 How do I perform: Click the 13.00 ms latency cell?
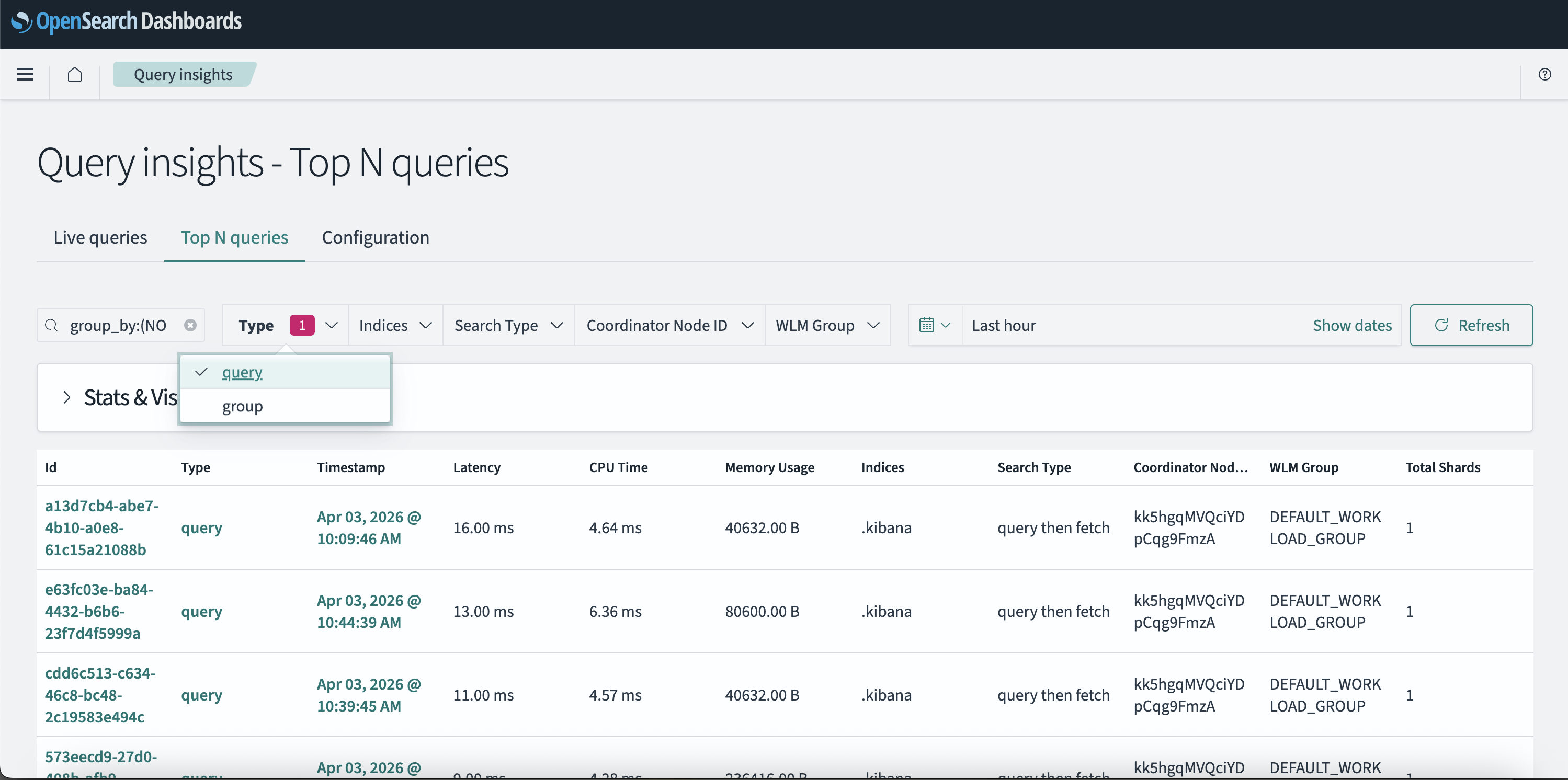pos(483,612)
